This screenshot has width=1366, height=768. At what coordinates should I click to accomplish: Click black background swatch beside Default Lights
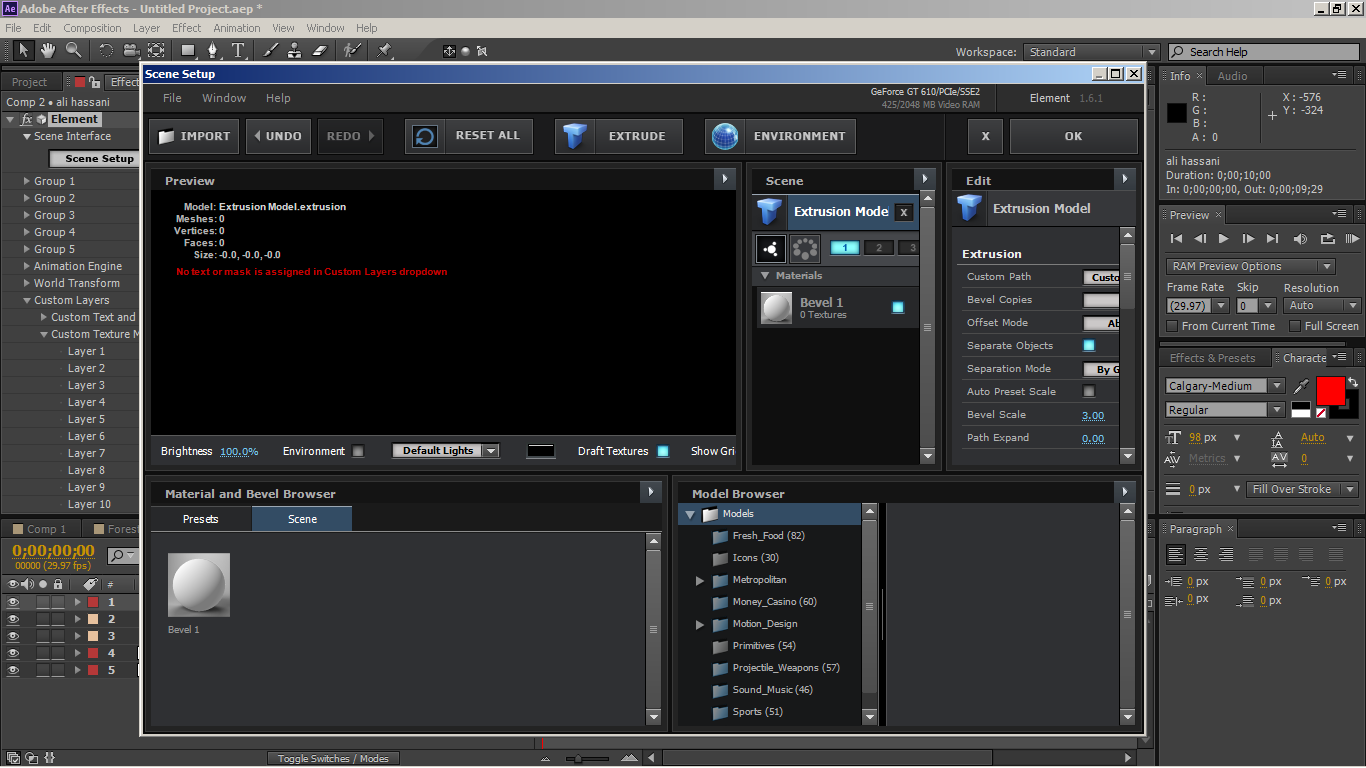(x=540, y=451)
